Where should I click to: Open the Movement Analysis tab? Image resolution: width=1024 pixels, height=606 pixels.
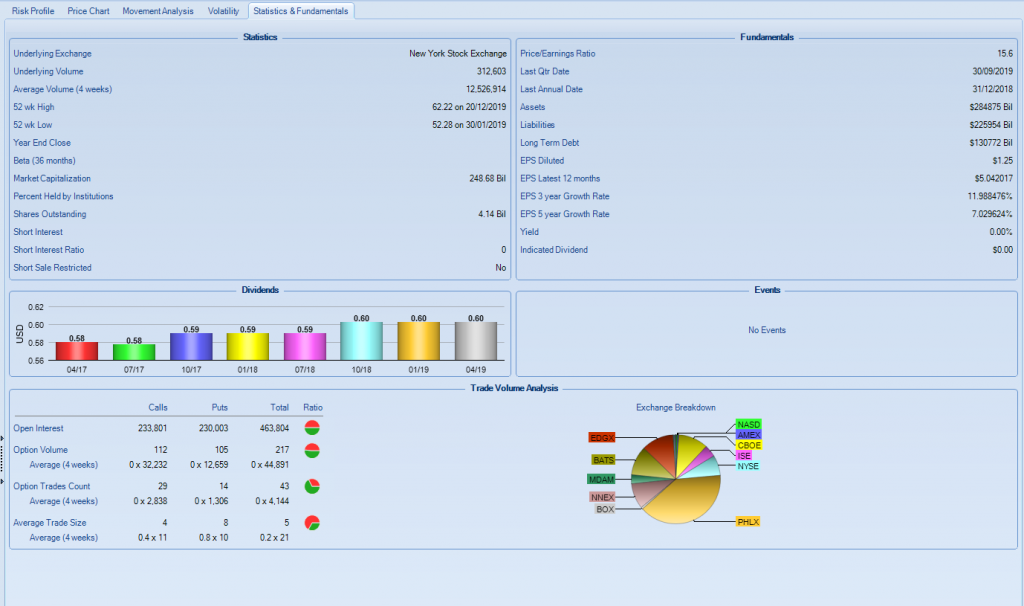tap(156, 11)
